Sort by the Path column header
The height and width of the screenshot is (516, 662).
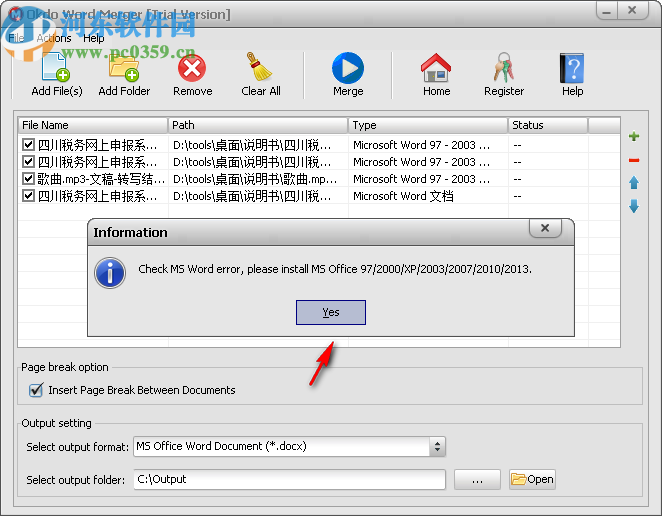click(258, 125)
